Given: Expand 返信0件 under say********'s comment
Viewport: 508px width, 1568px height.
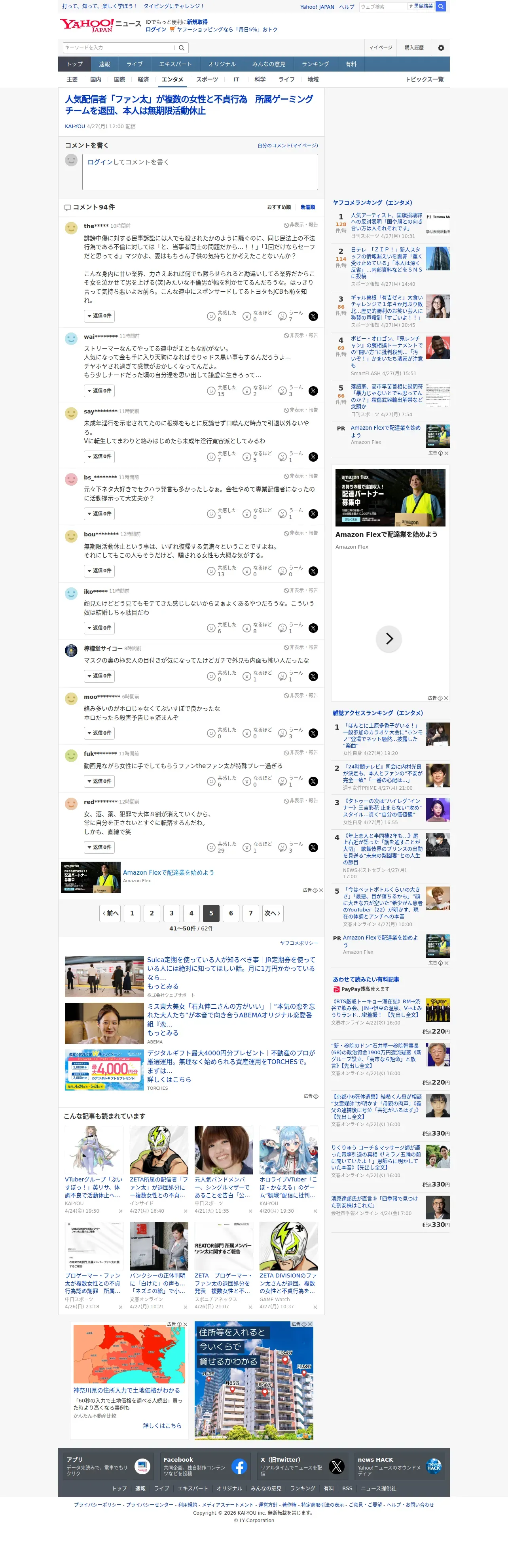Looking at the screenshot, I should click(99, 457).
